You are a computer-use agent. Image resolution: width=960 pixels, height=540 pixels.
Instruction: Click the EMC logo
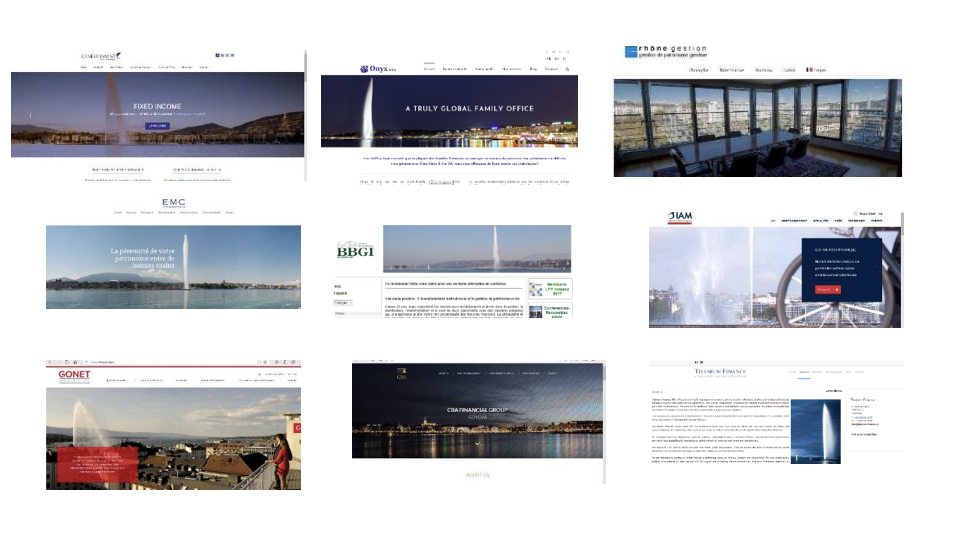click(x=173, y=202)
